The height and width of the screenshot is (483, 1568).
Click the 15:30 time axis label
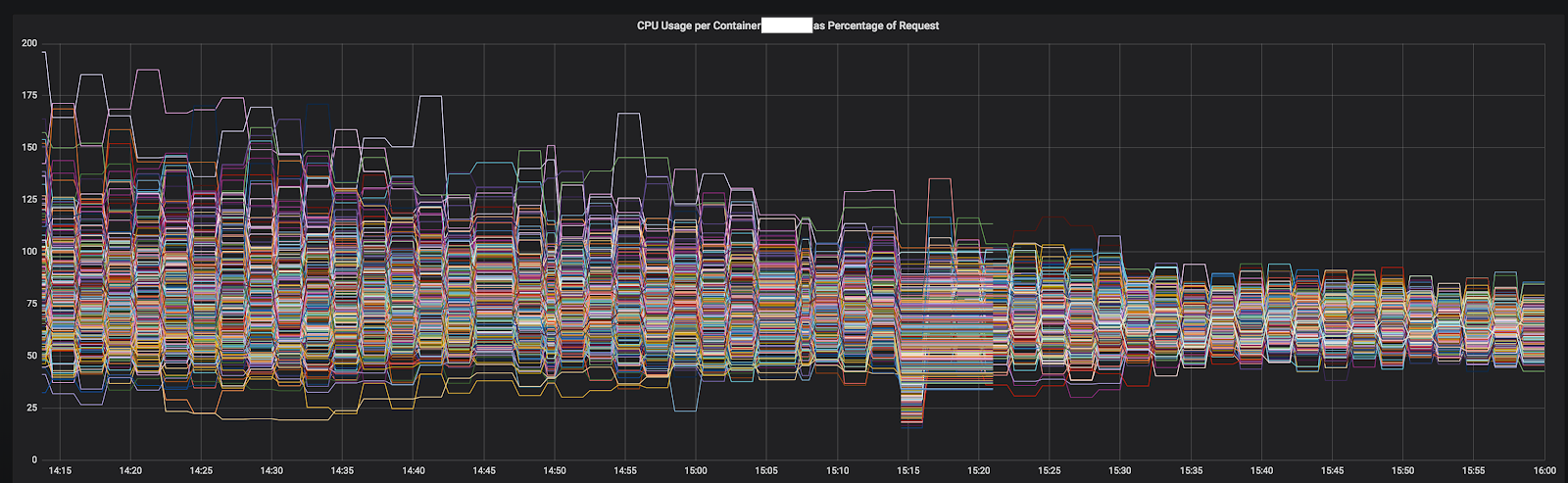click(1120, 471)
